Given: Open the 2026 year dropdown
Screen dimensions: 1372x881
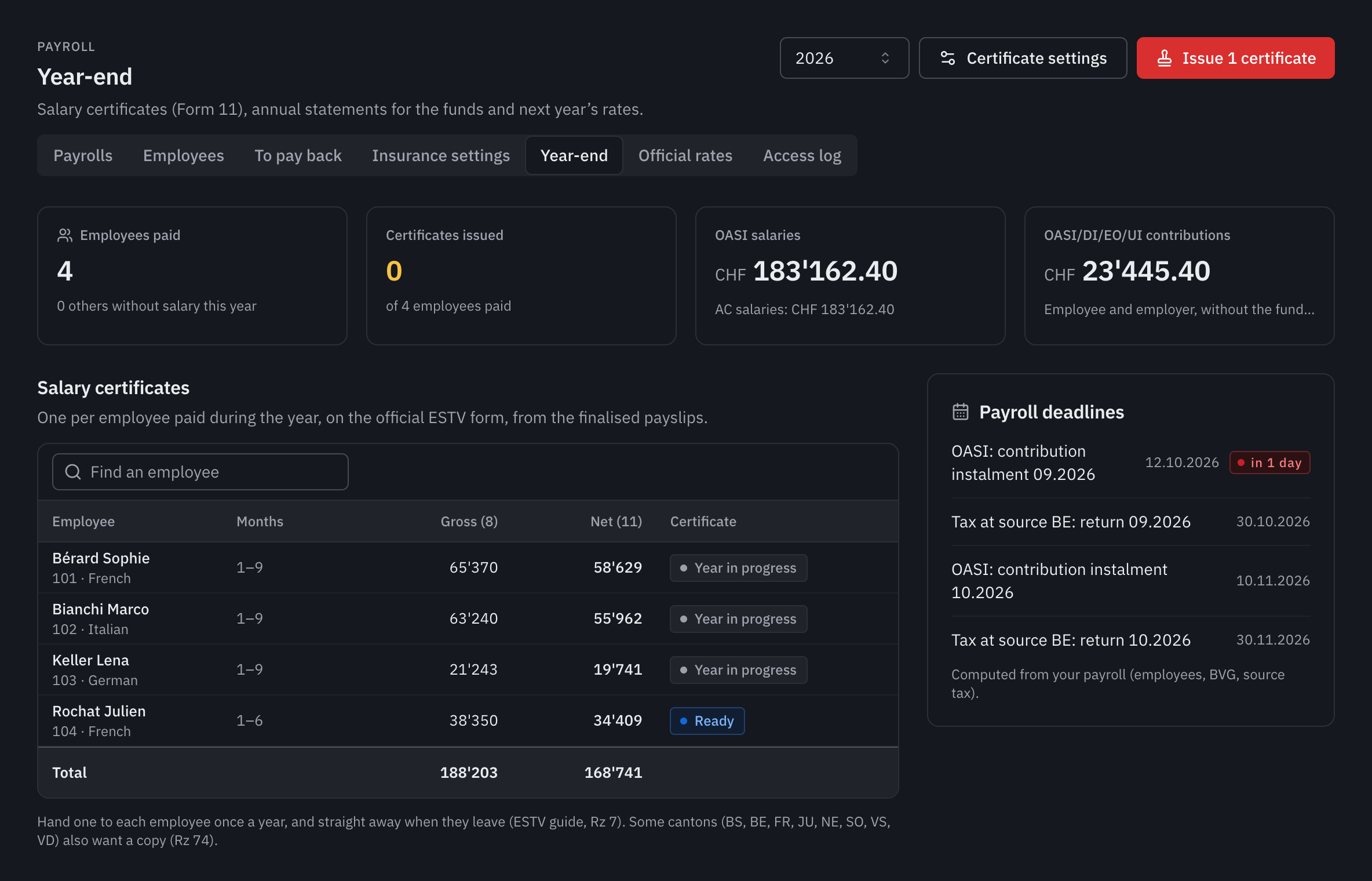Looking at the screenshot, I should click(844, 58).
